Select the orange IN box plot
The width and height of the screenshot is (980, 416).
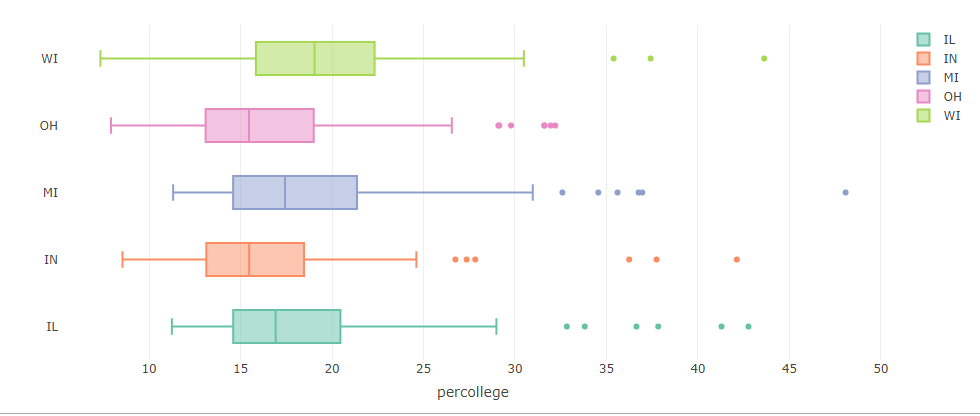click(255, 259)
